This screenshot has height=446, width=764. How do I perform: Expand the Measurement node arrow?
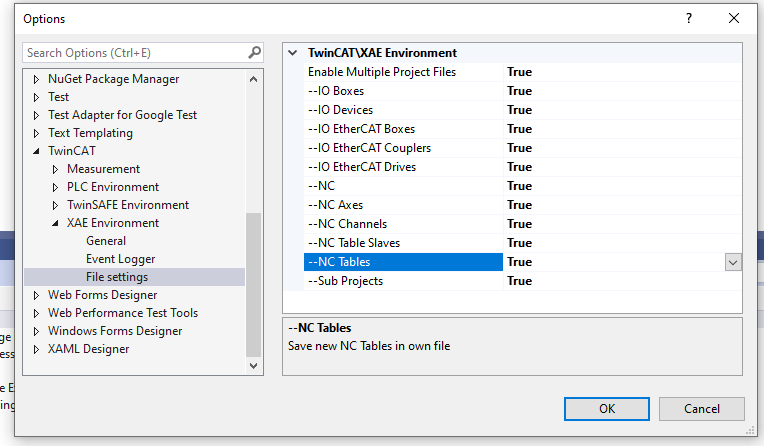pos(55,169)
